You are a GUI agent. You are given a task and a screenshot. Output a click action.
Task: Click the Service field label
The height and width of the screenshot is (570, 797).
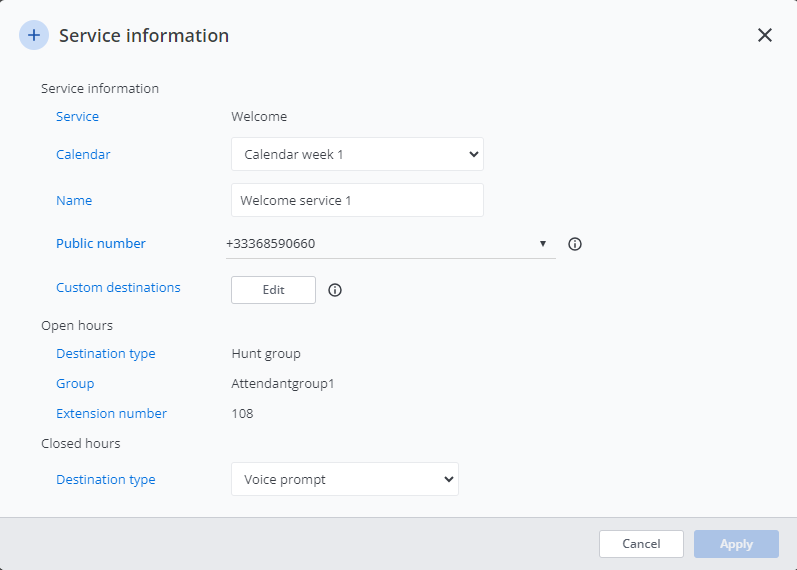[77, 117]
